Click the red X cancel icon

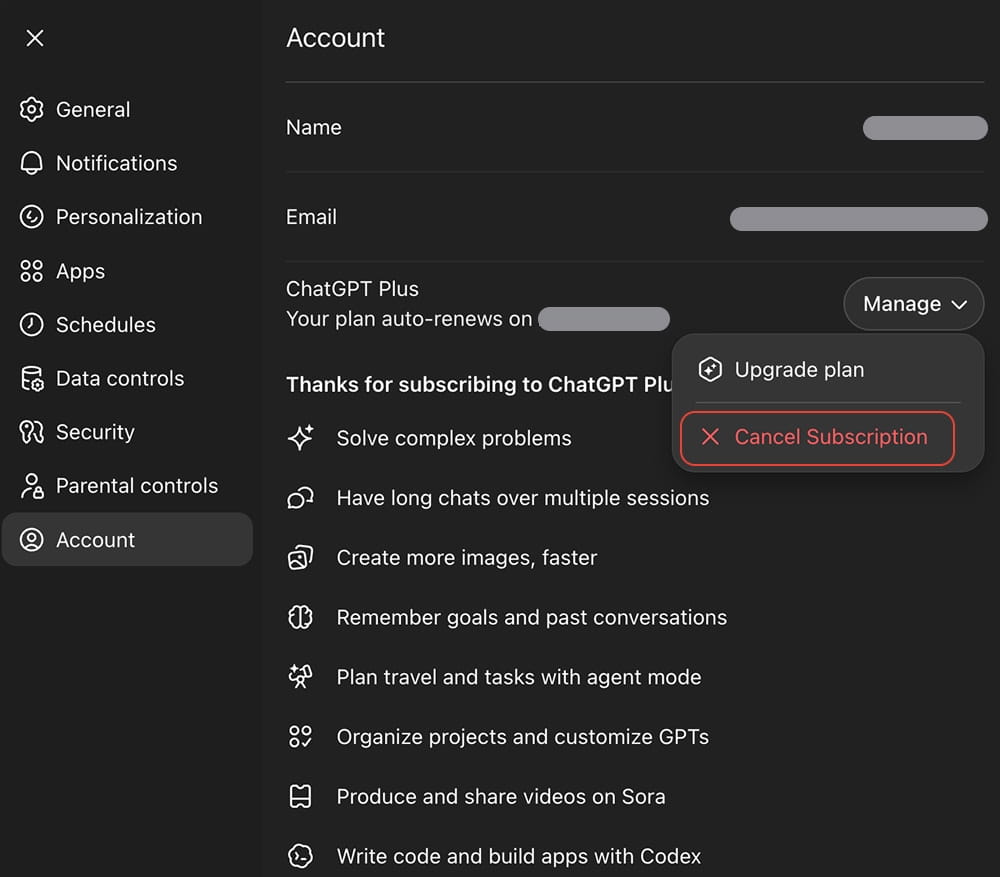(710, 437)
